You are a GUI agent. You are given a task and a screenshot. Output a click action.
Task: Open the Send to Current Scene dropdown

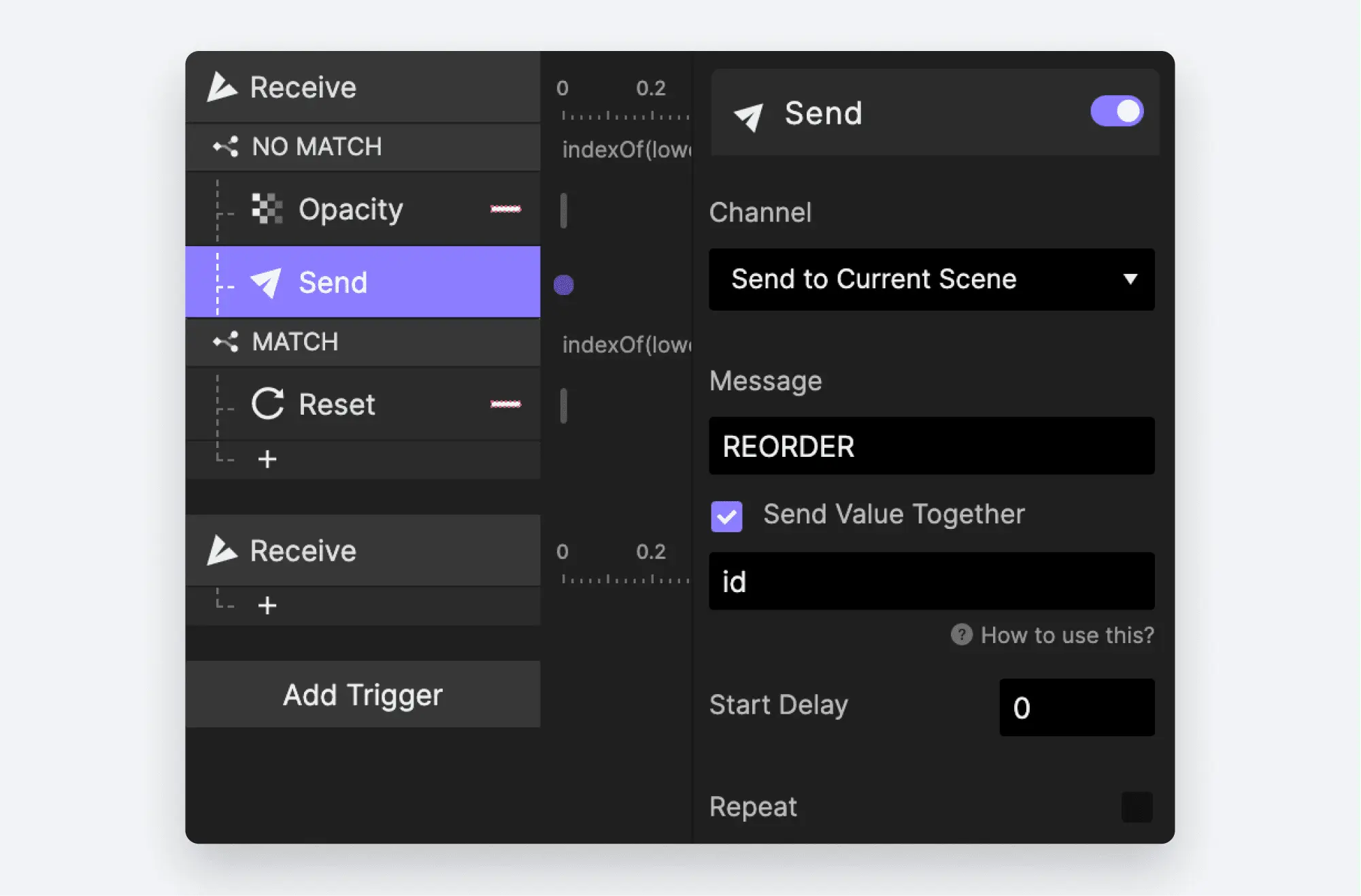tap(931, 279)
